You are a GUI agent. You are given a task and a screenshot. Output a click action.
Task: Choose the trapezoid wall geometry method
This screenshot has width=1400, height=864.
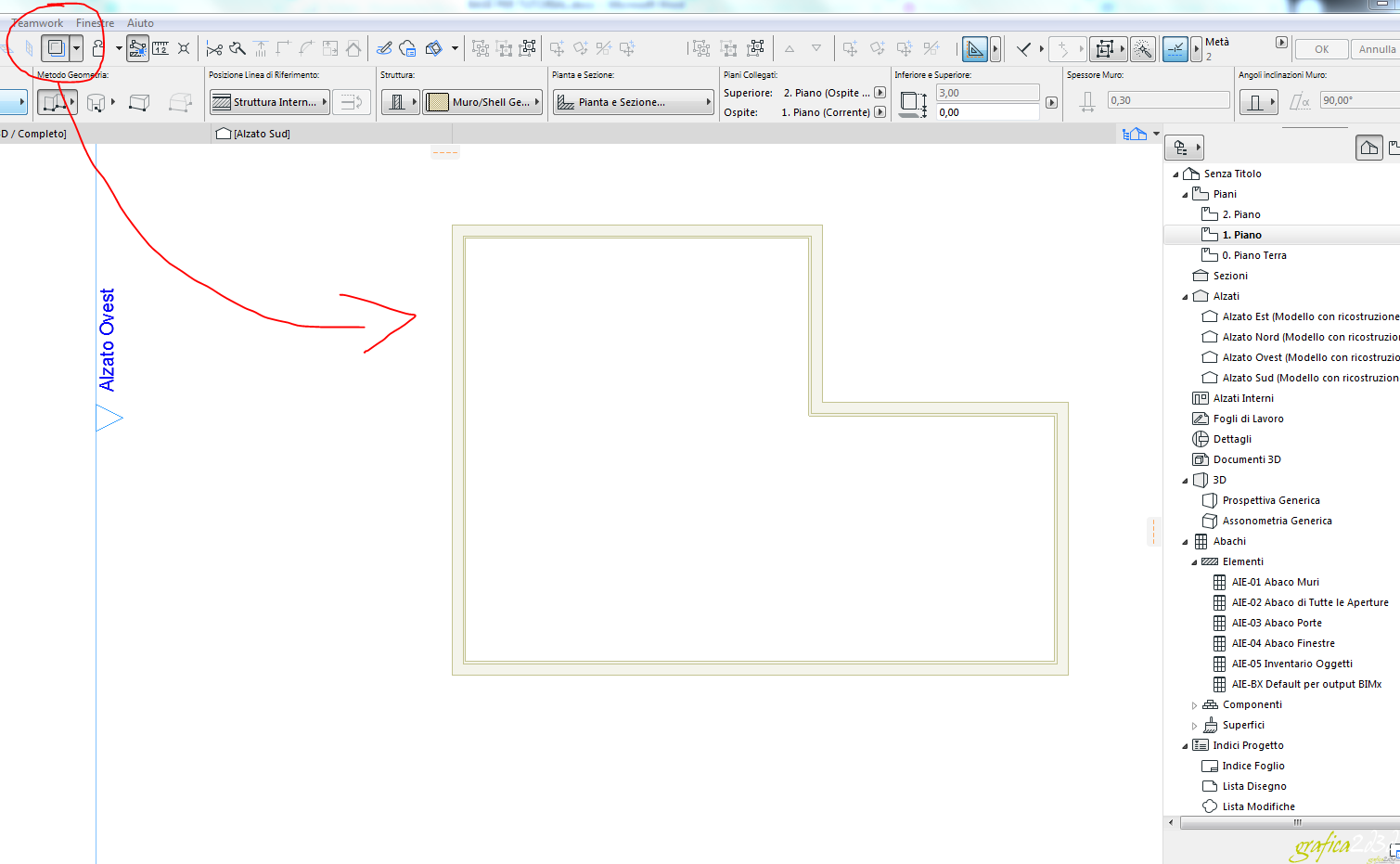[139, 102]
